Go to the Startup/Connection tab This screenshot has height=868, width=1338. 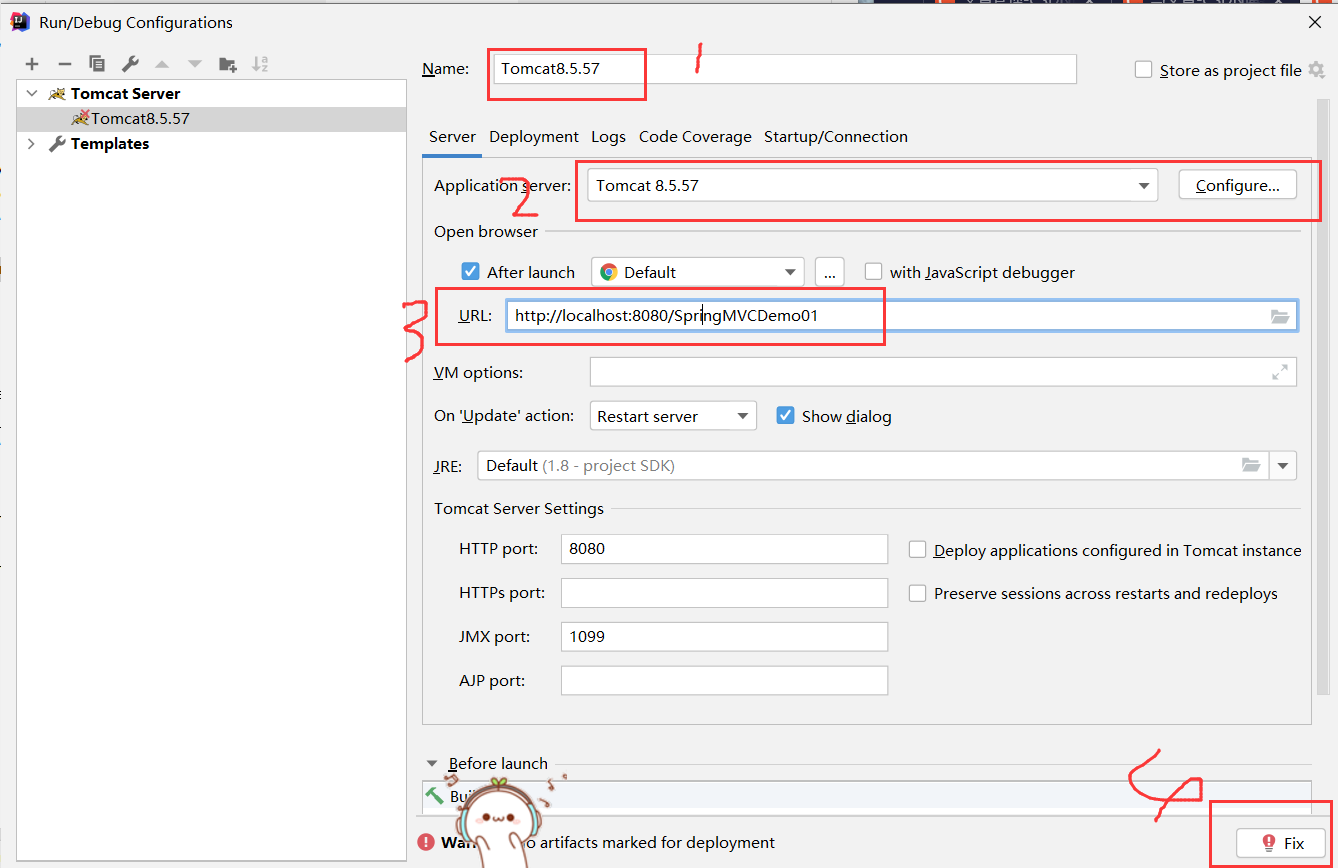(x=836, y=137)
